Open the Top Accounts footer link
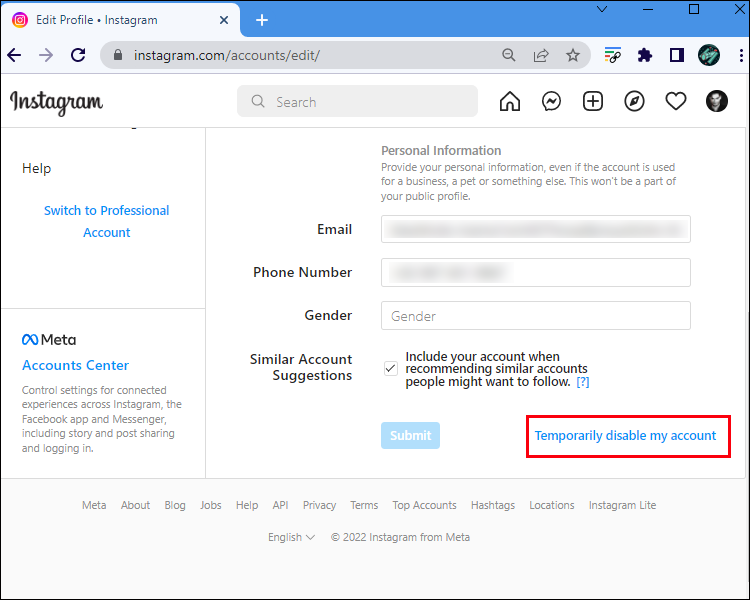The width and height of the screenshot is (750, 600). point(424,505)
